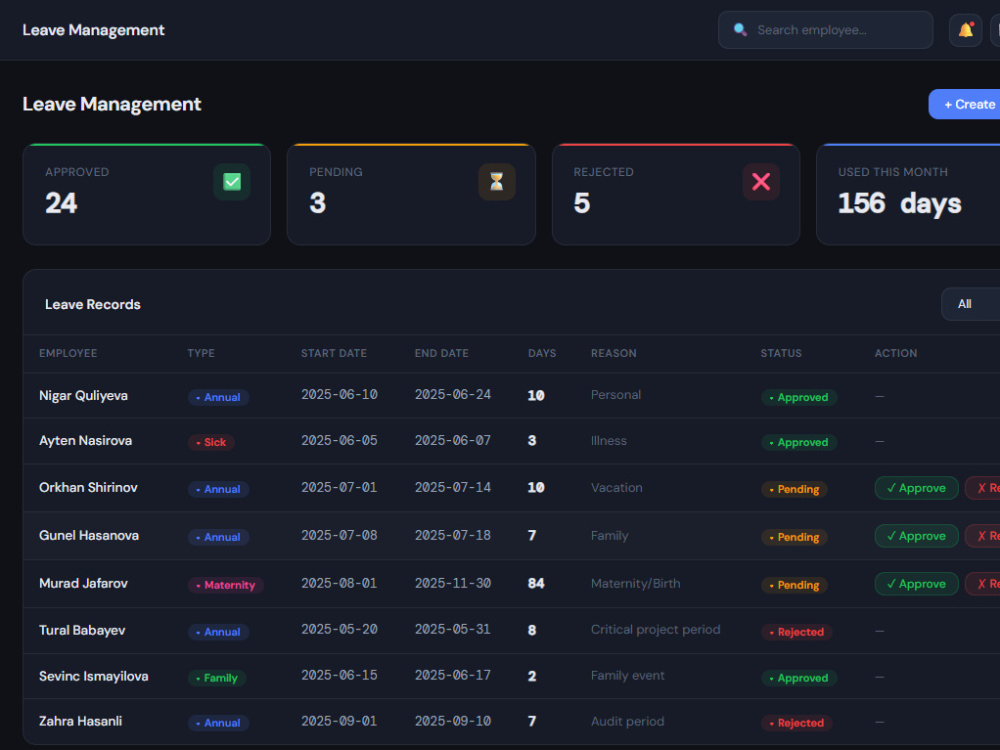The width and height of the screenshot is (1000, 750).
Task: Click the Sick type badge for Ayten Nasirova
Action: [x=211, y=442]
